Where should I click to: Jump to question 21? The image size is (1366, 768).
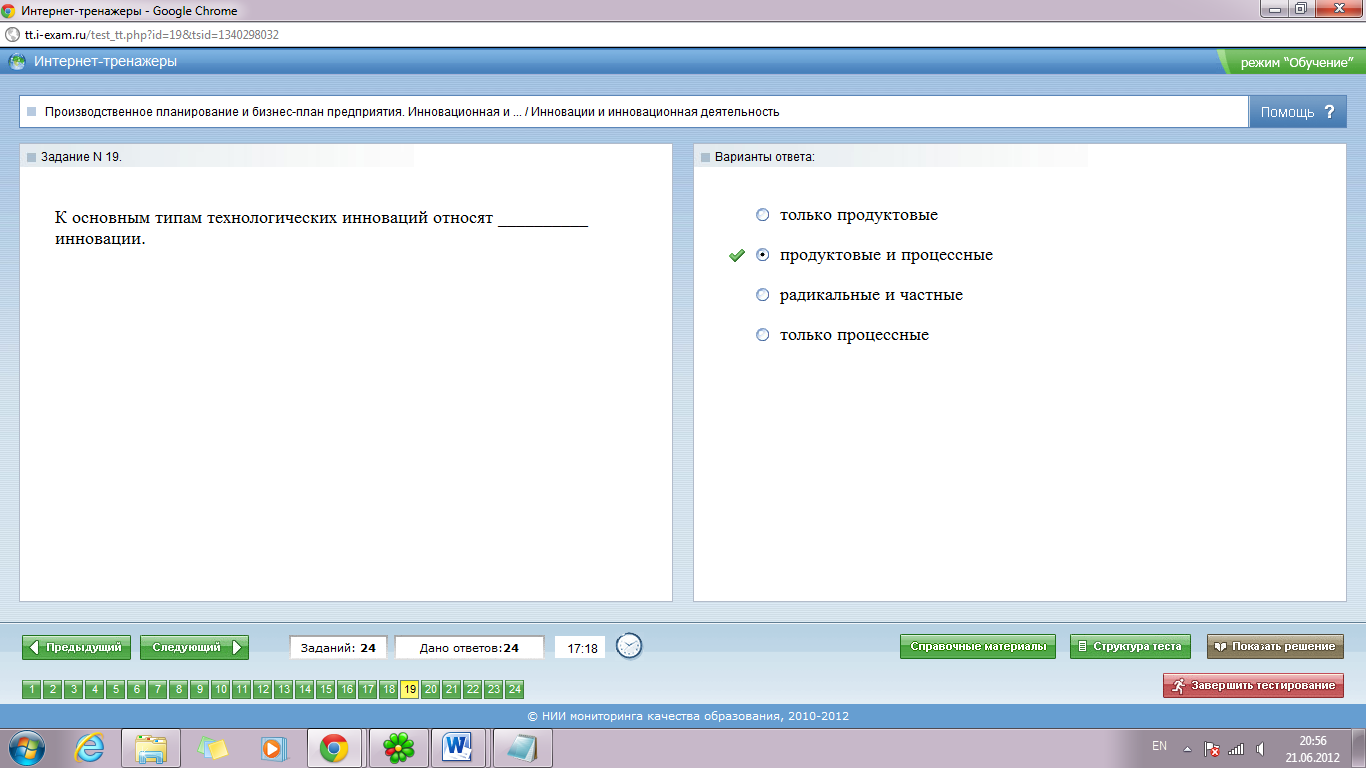(x=452, y=689)
